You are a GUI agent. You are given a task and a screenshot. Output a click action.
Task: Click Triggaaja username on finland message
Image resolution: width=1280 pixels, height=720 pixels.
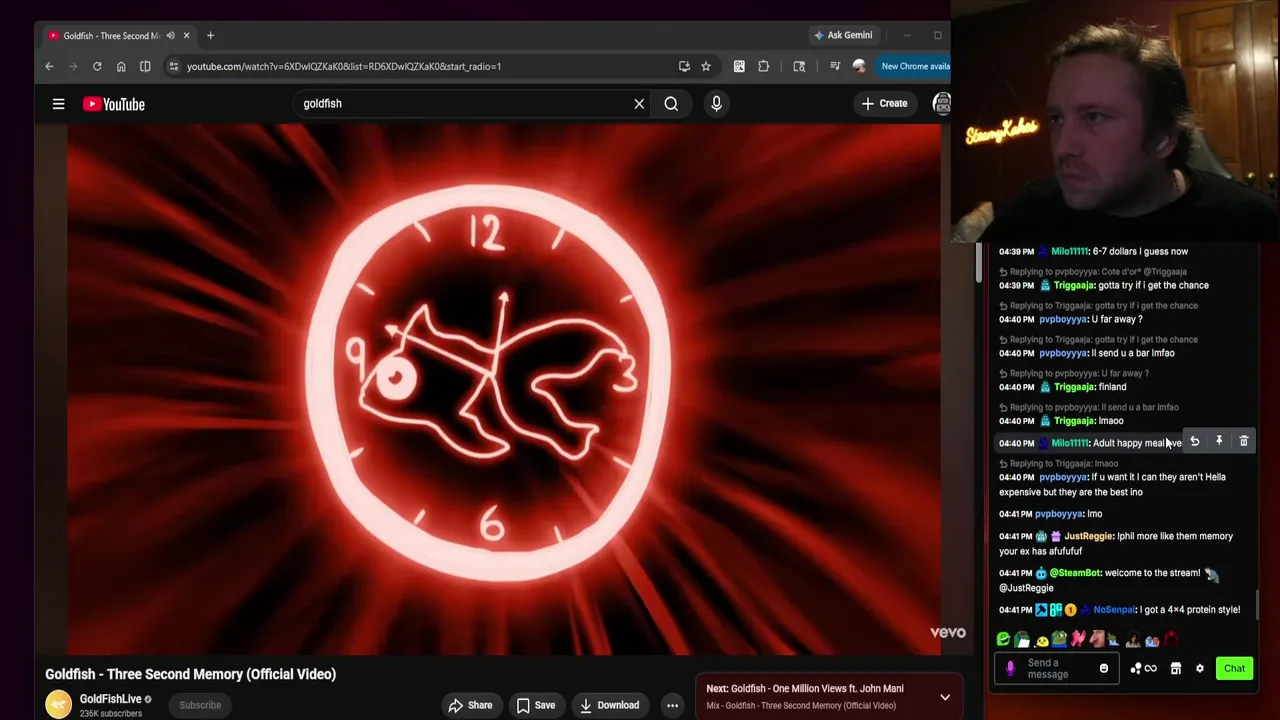pos(1075,387)
